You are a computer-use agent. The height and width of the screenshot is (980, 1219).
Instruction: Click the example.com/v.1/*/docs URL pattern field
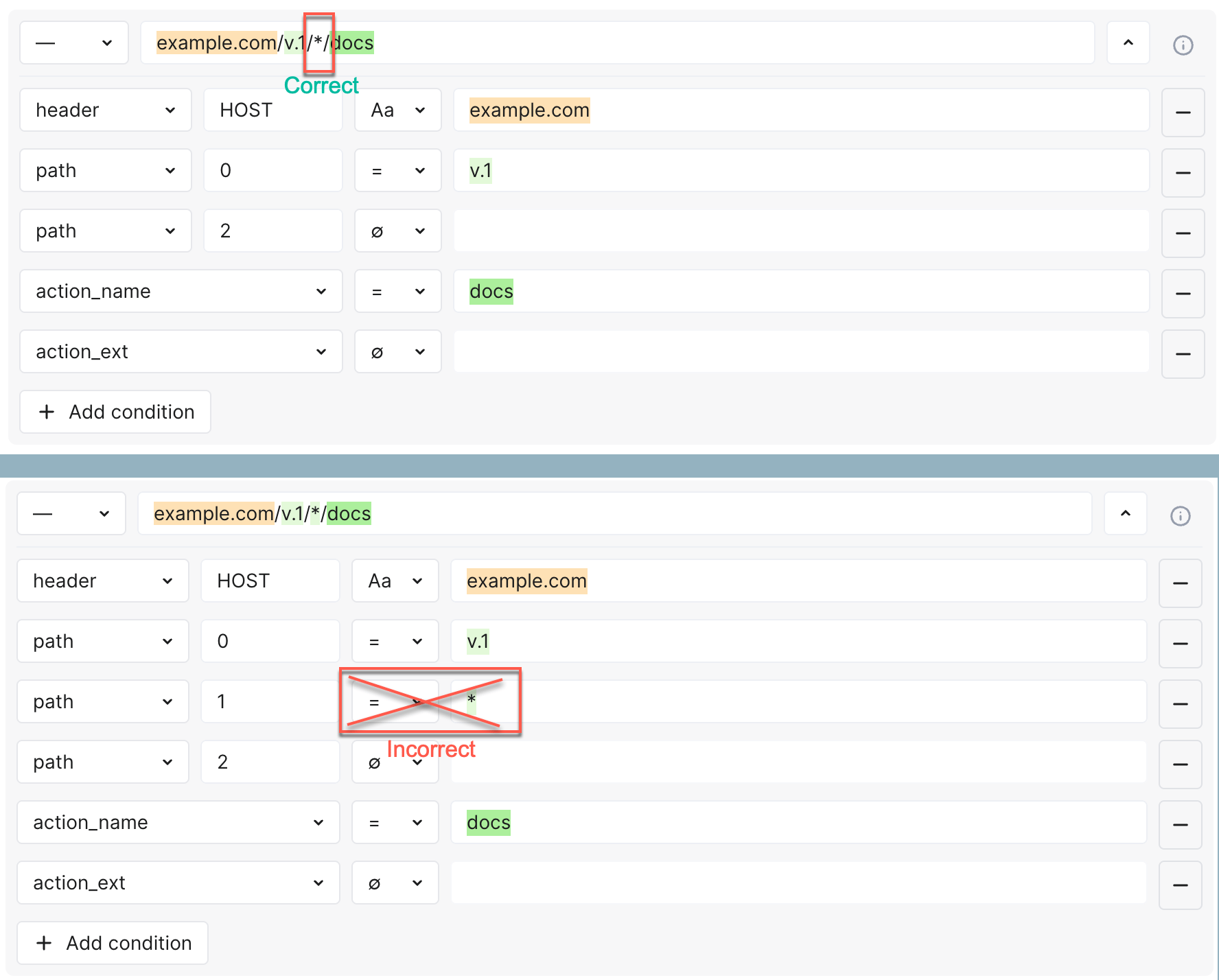[618, 43]
